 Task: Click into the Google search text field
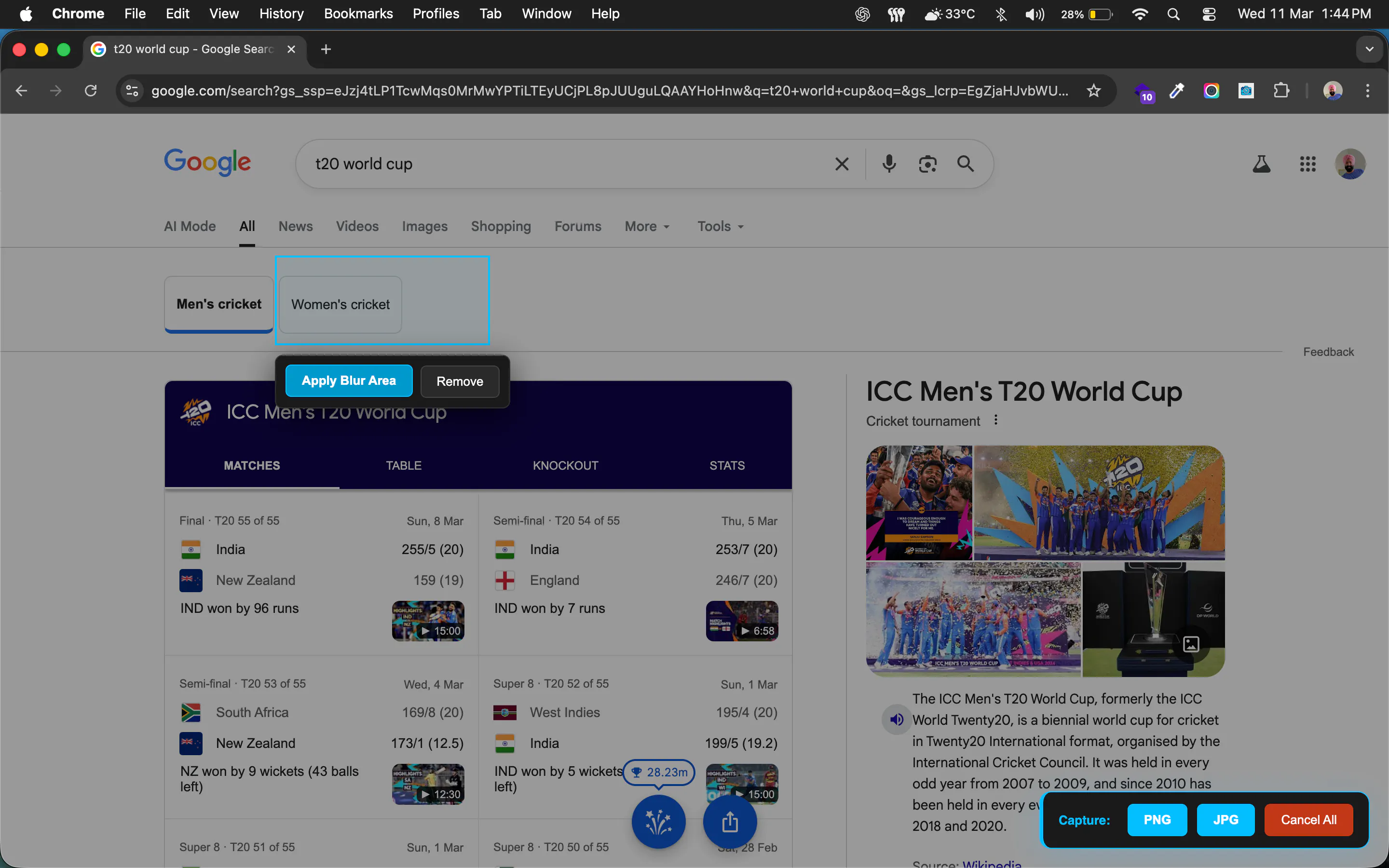click(x=568, y=164)
